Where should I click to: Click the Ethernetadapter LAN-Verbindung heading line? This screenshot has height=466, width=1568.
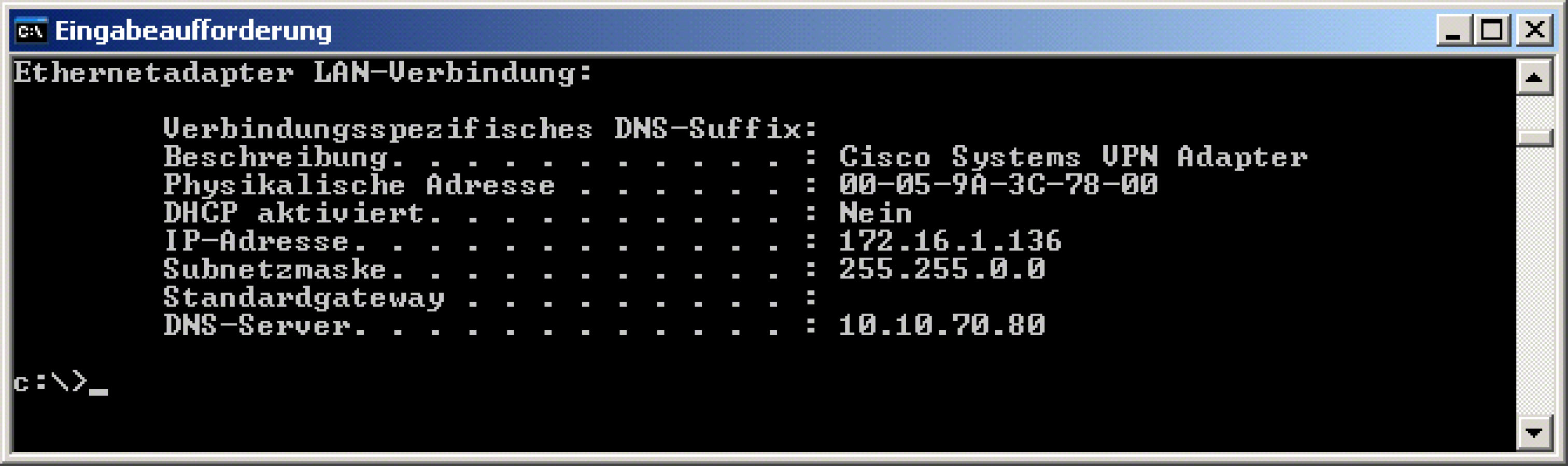click(303, 73)
